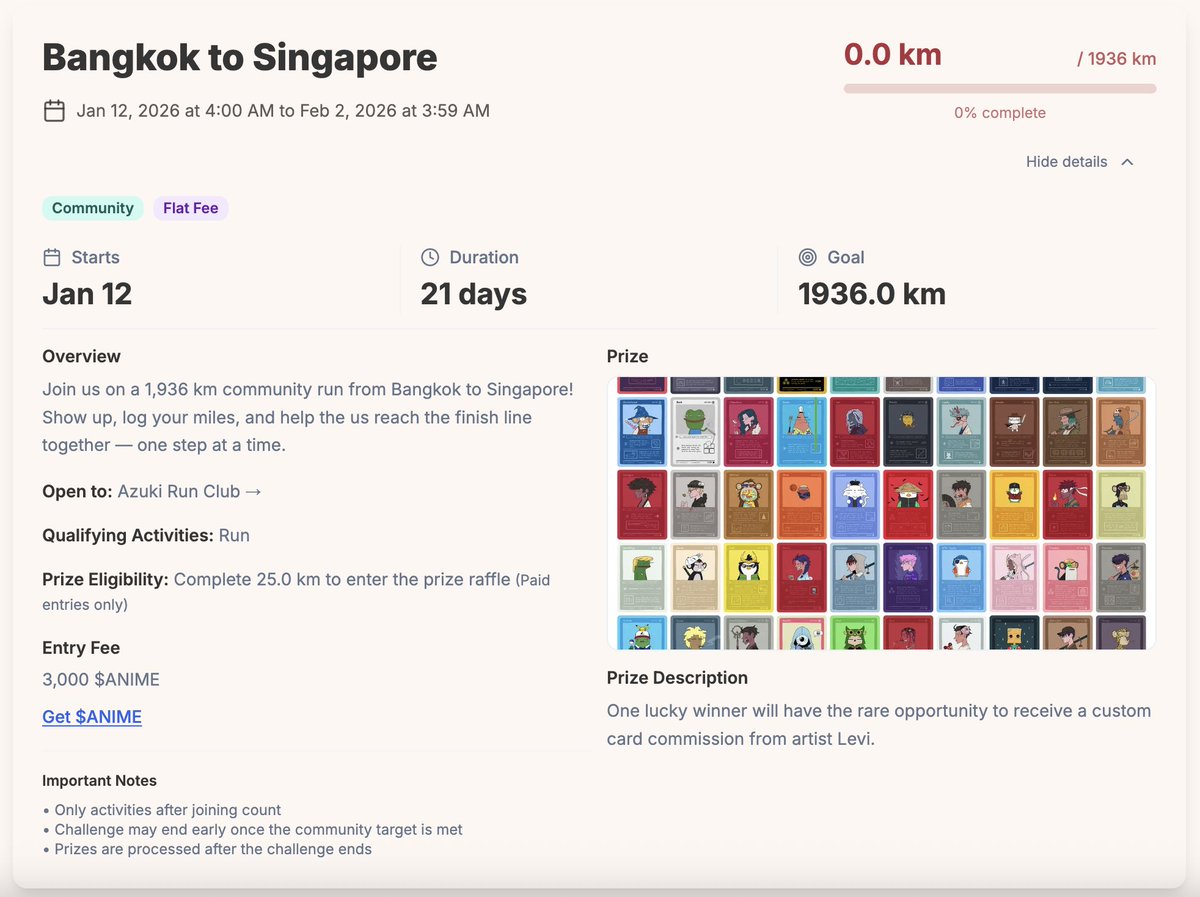This screenshot has height=897, width=1200.
Task: Click the Hide details label
Action: [x=1066, y=162]
